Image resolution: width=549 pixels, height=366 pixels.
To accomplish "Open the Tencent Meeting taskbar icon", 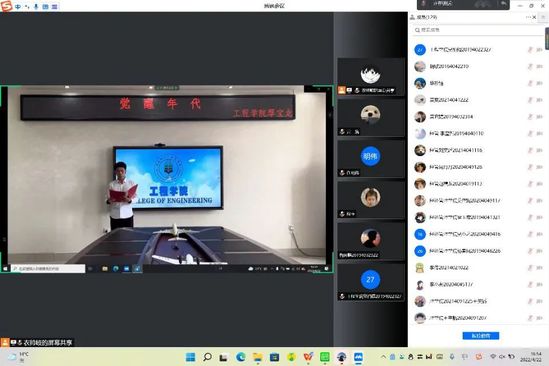I will point(359,357).
